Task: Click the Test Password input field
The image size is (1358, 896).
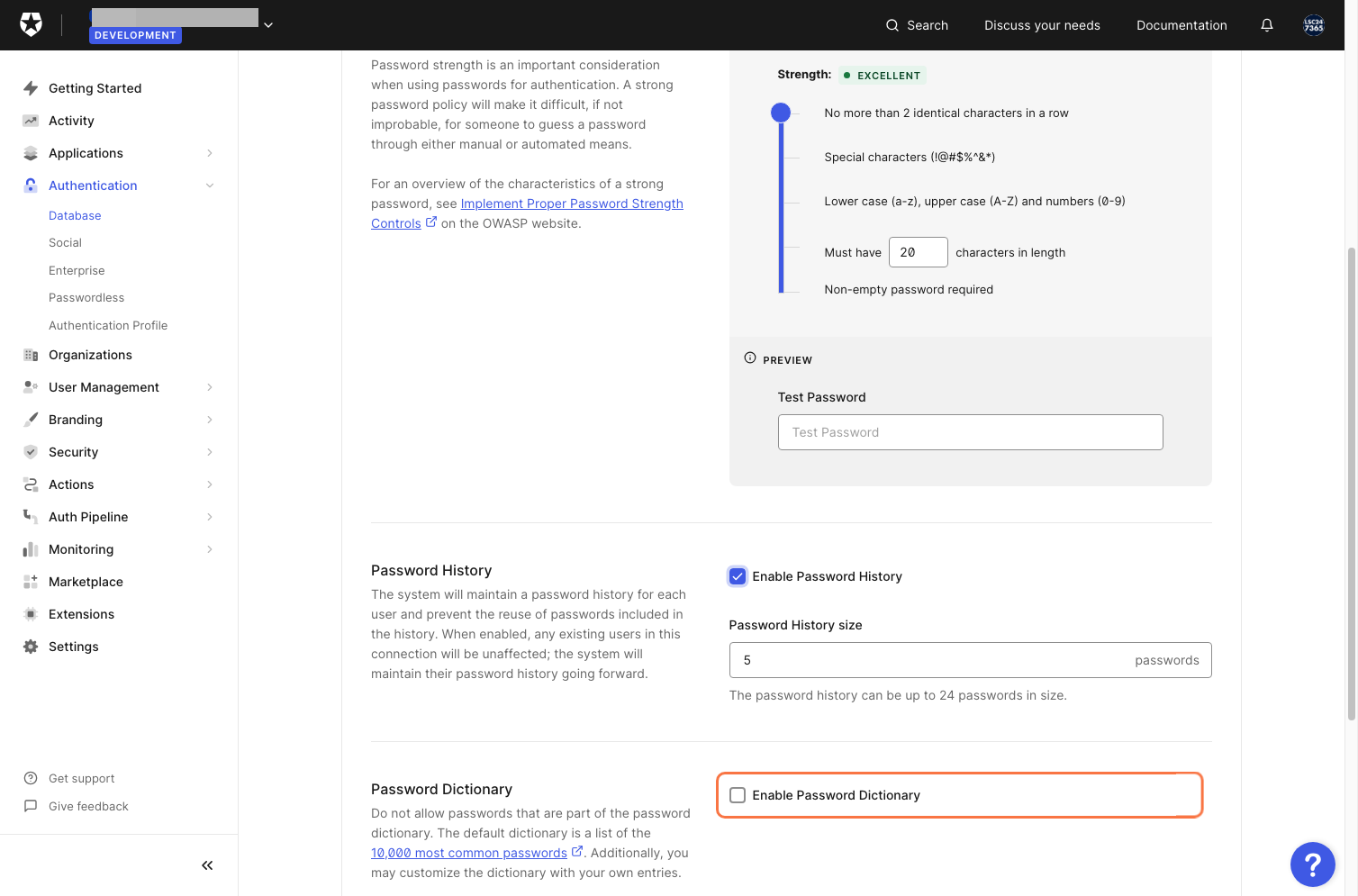Action: pyautogui.click(x=970, y=432)
